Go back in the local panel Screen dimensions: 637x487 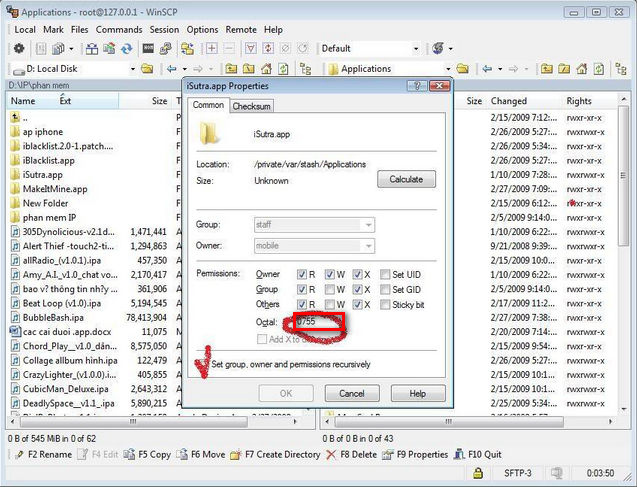[x=172, y=69]
